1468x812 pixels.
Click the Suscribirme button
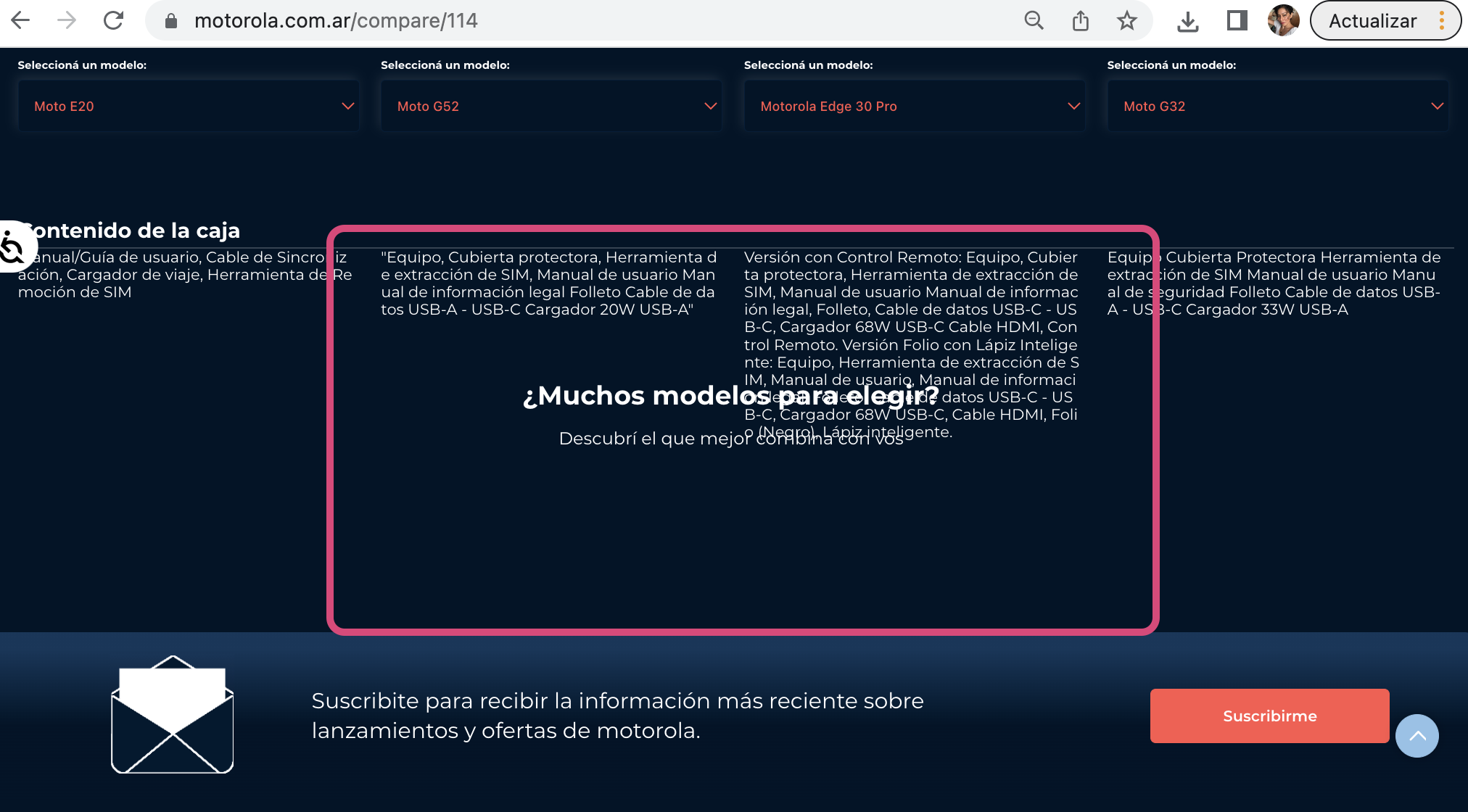click(x=1269, y=716)
